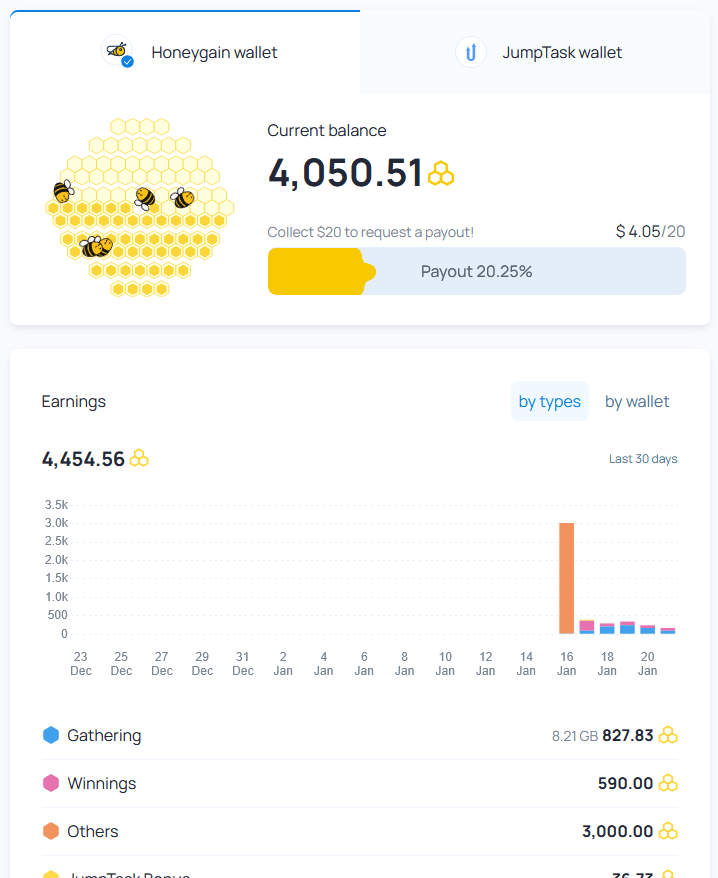The width and height of the screenshot is (718, 878).
Task: Click the Winnings earnings row label
Action: click(x=101, y=783)
